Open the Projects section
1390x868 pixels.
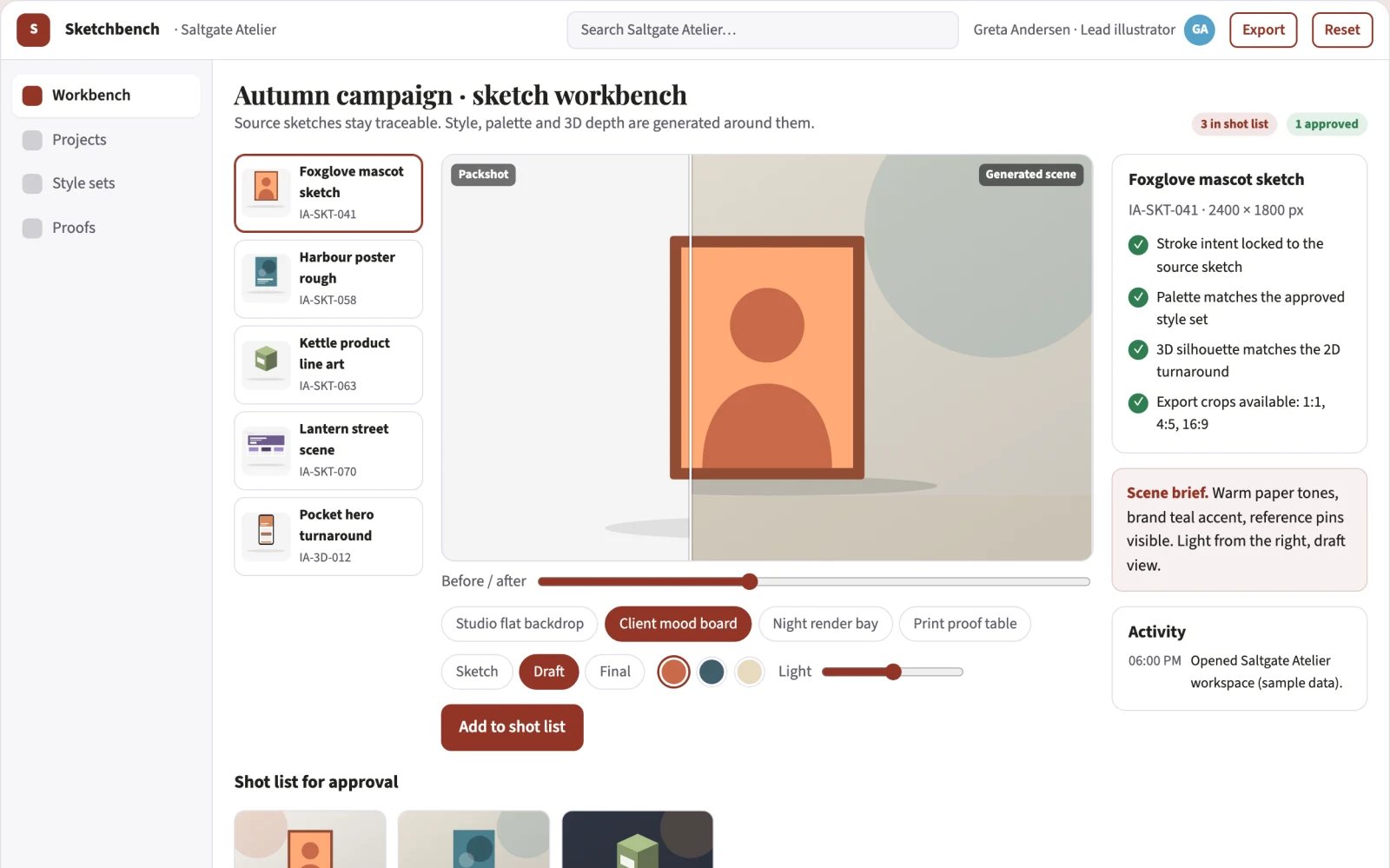click(106, 140)
